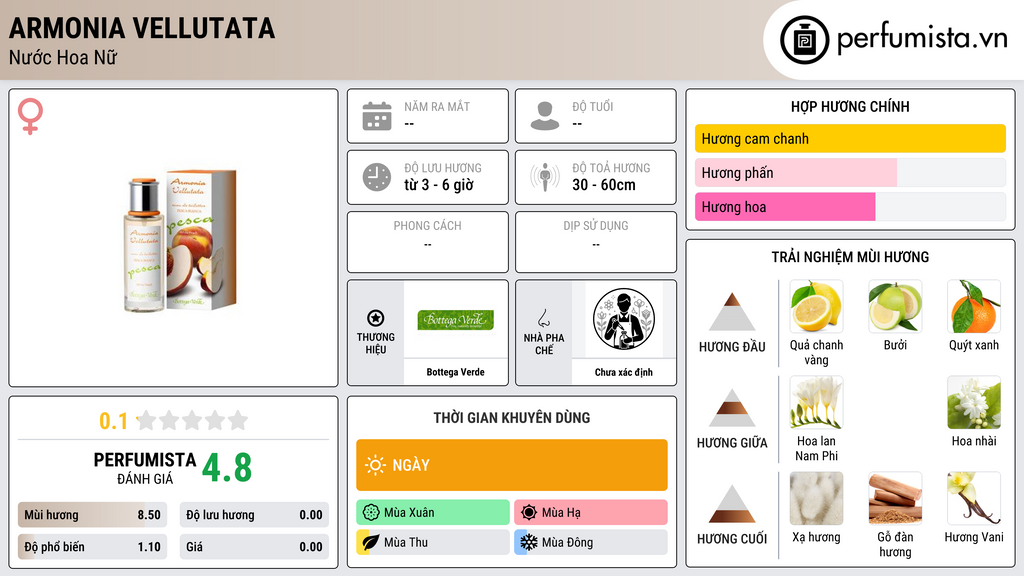
Task: Click the Hương cam chanh accord bar
Action: 850,138
